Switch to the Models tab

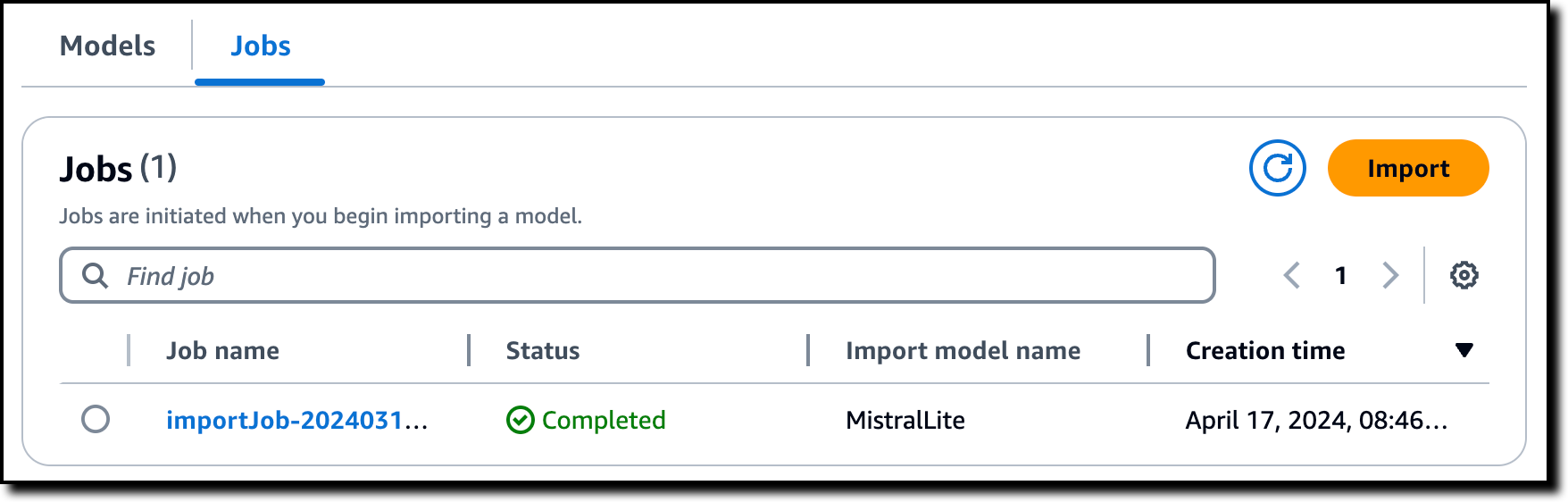click(107, 46)
